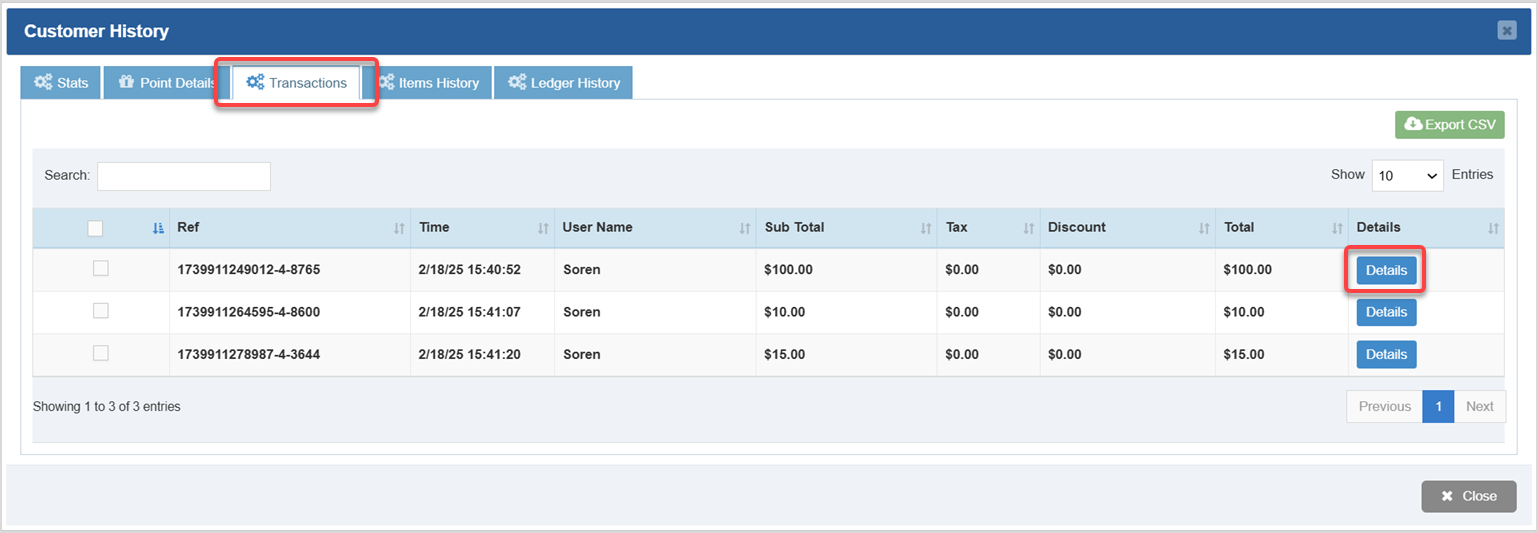Go to the Next page

click(x=1480, y=406)
